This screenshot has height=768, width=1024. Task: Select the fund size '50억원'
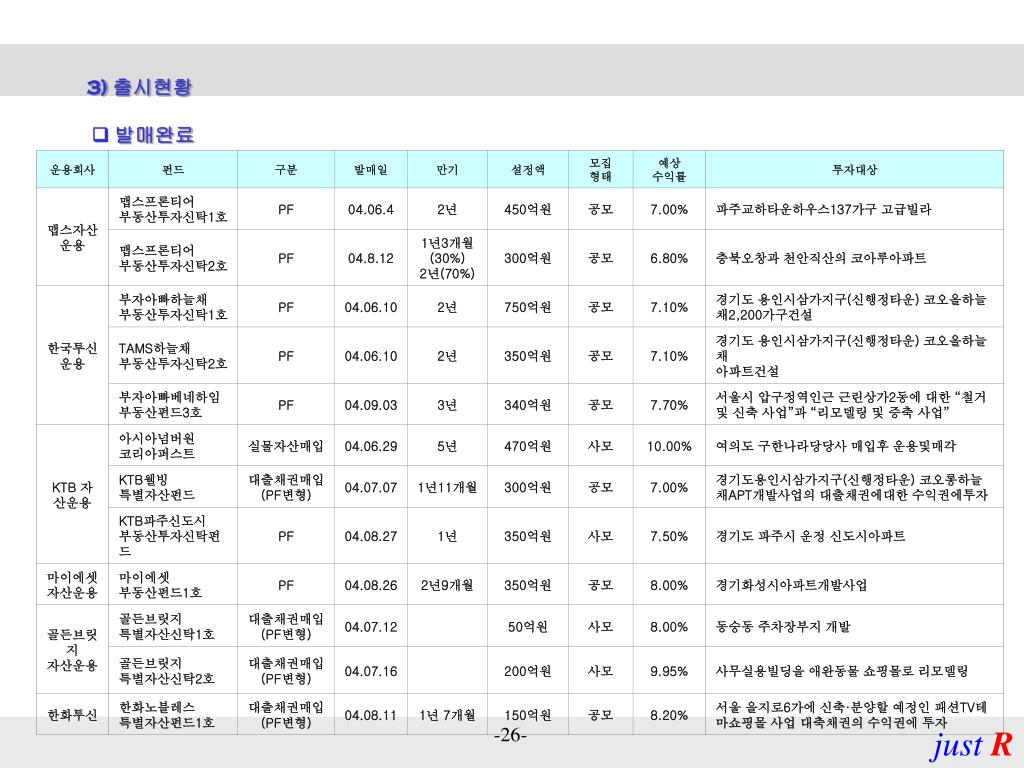coord(528,627)
